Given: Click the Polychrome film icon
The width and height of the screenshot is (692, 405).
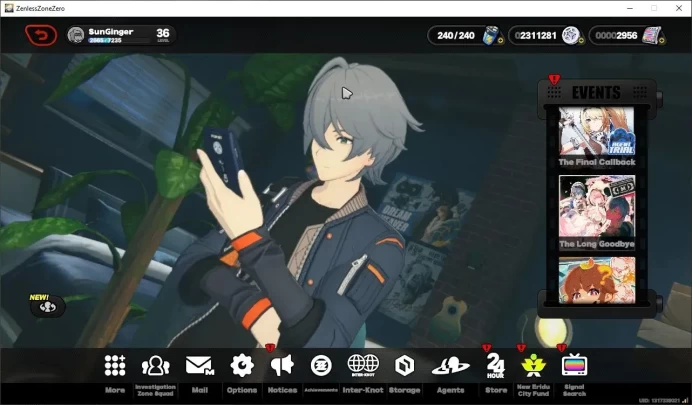Looking at the screenshot, I should [x=651, y=35].
